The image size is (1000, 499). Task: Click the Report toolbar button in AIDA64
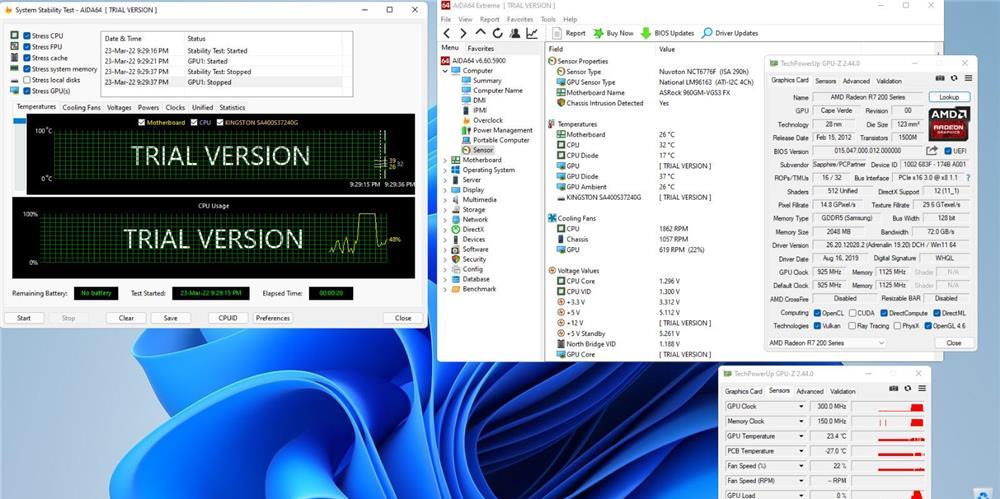point(569,33)
